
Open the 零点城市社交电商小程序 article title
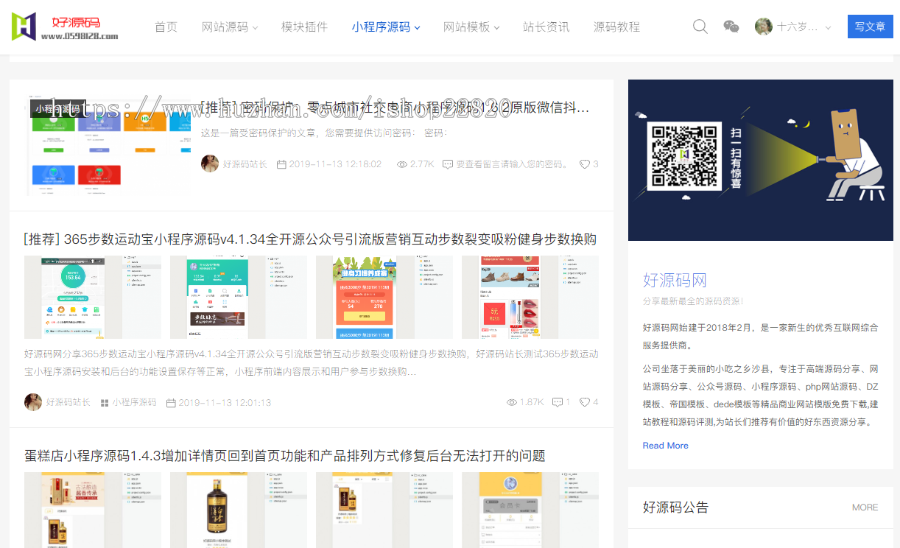(x=395, y=107)
